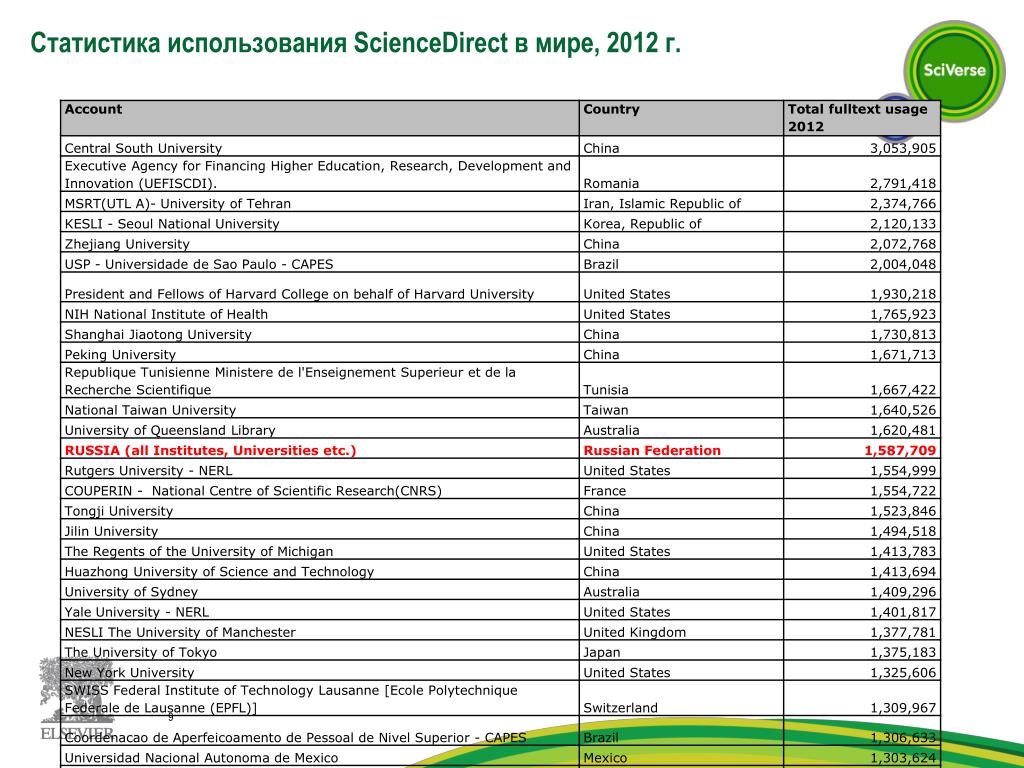Image resolution: width=1024 pixels, height=768 pixels.
Task: Click the value 1,930,218
Action: coord(903,295)
